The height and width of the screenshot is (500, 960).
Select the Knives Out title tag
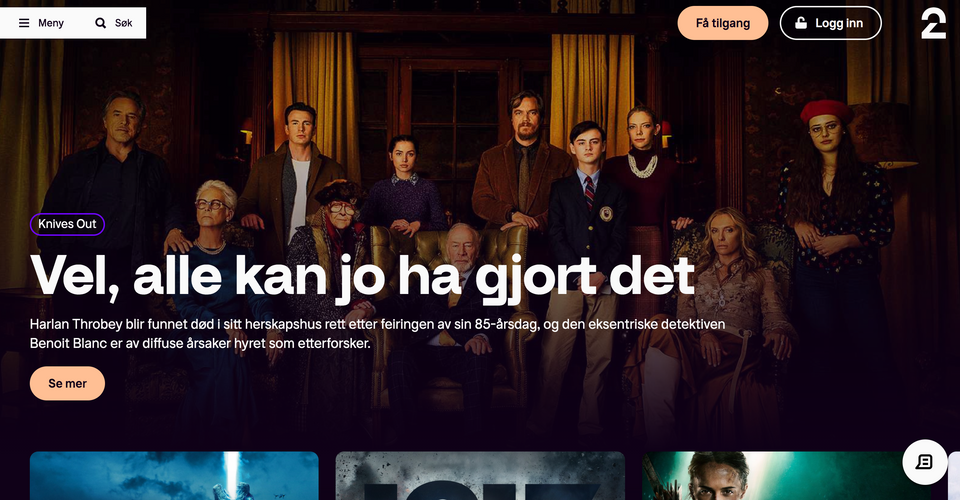coord(67,224)
